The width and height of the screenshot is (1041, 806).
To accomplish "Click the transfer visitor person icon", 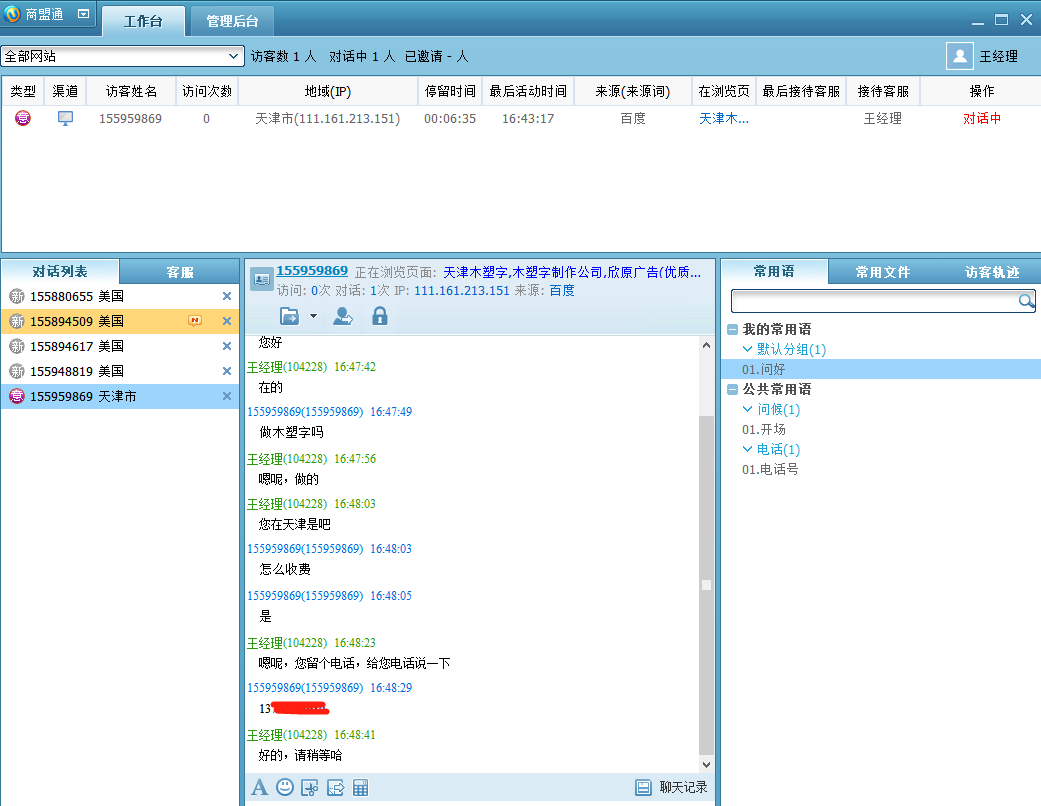I will tap(343, 316).
